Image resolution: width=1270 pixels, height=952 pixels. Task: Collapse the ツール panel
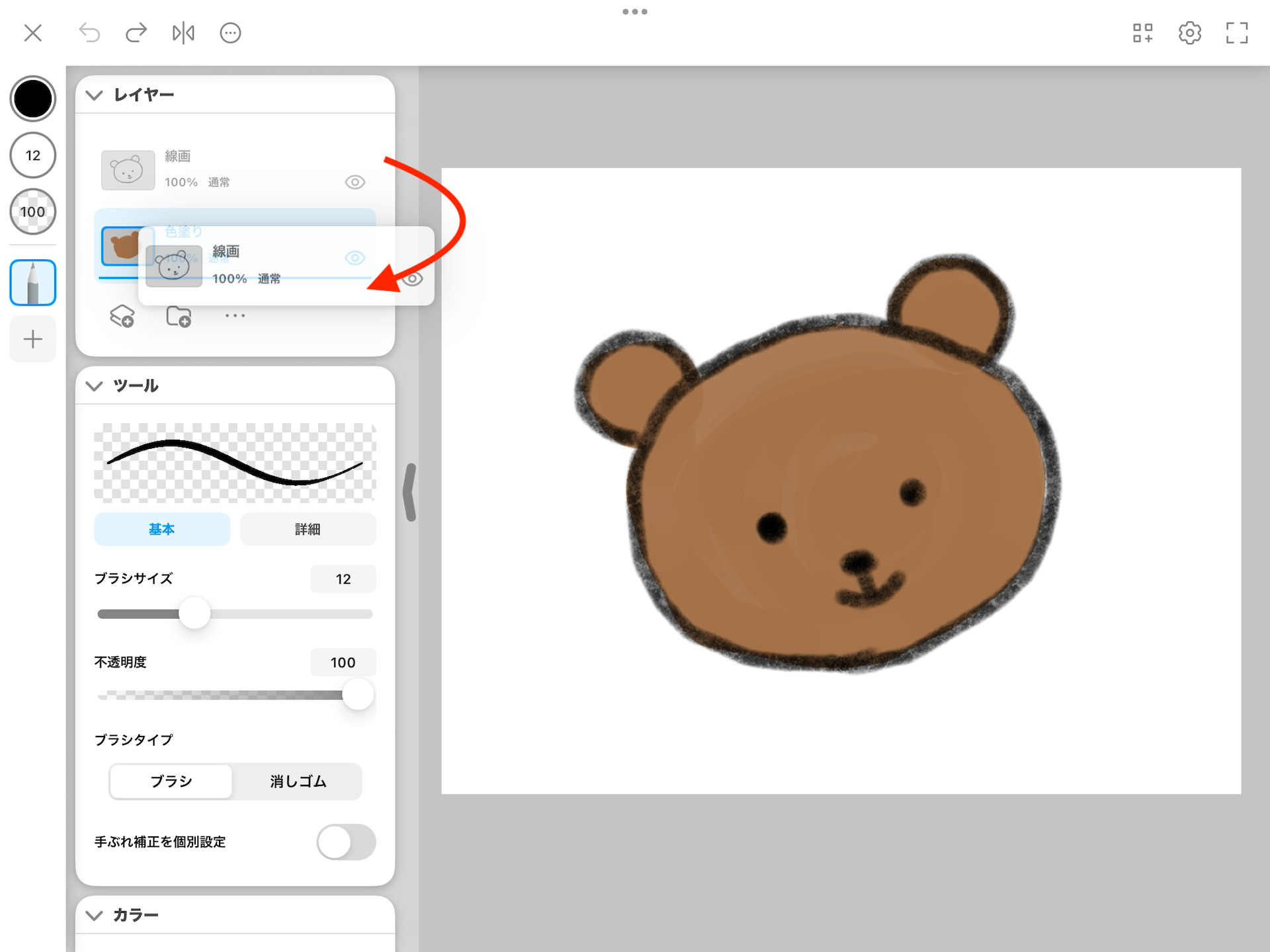point(94,386)
